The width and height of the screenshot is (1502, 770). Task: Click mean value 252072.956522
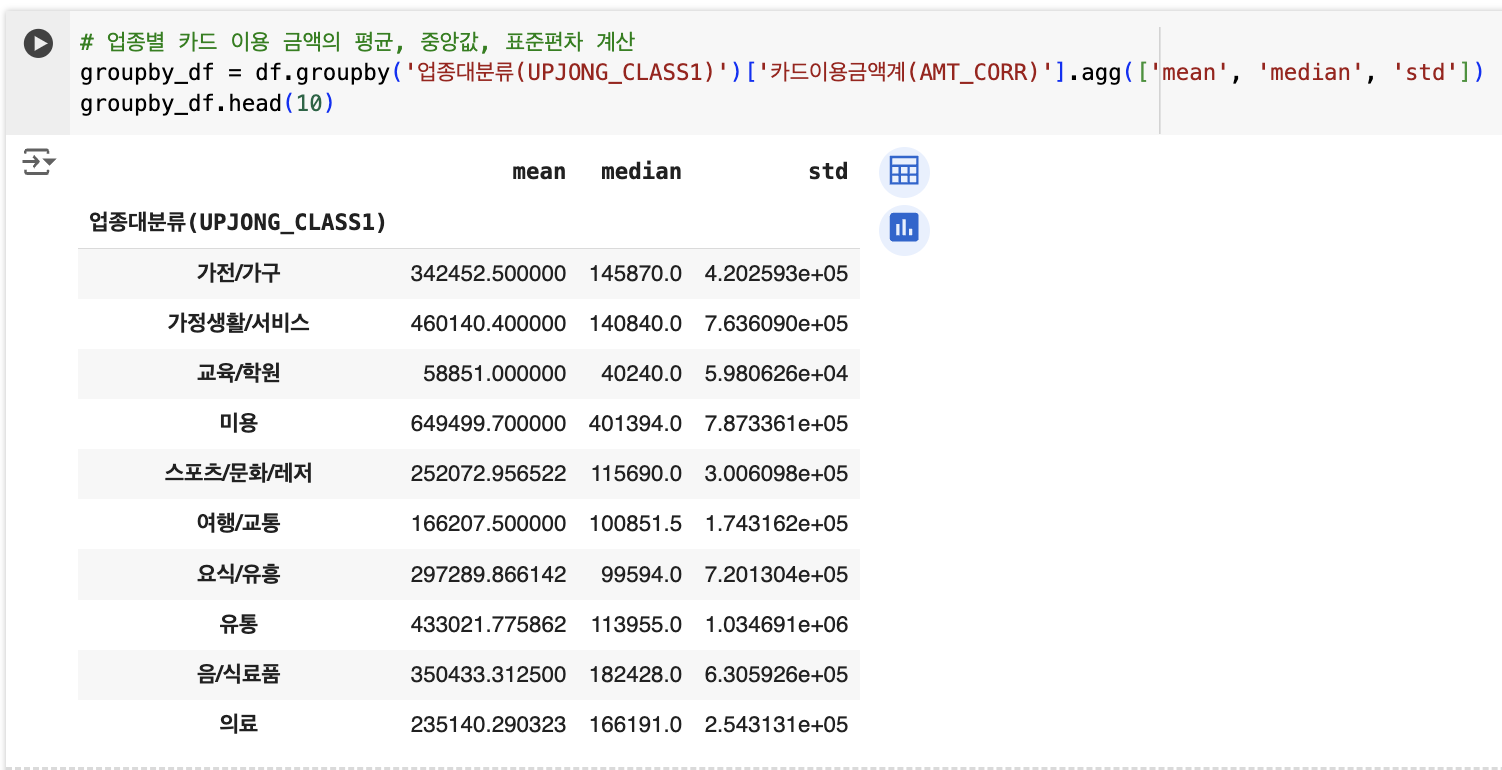click(x=488, y=473)
